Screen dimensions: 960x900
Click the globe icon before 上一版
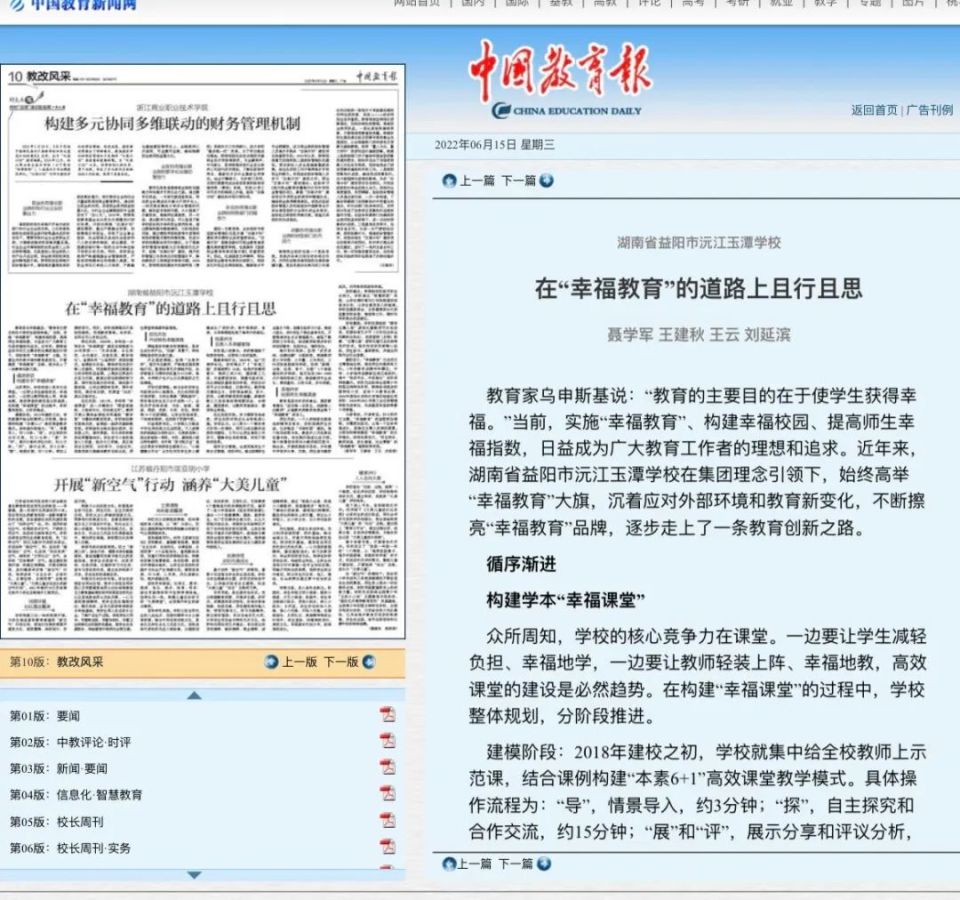pyautogui.click(x=270, y=661)
